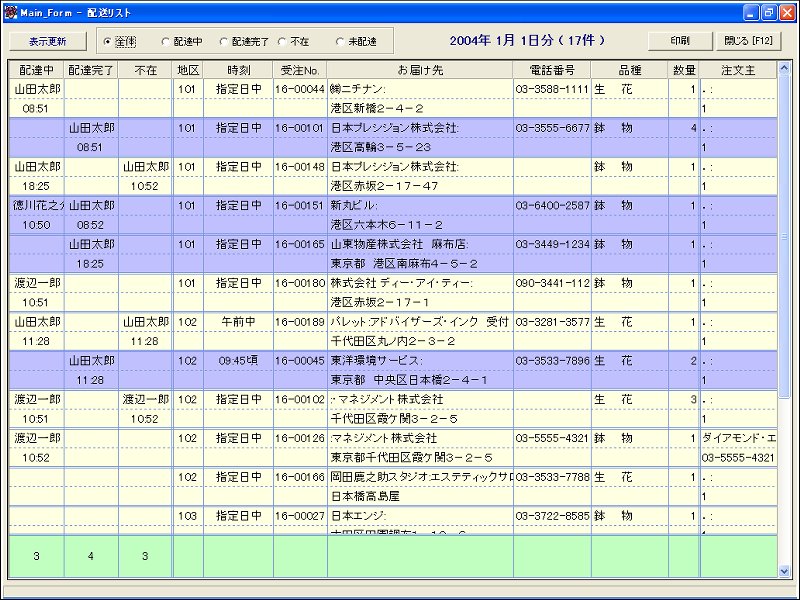Click order number 16-00045
This screenshot has height=600, width=800.
300,360
